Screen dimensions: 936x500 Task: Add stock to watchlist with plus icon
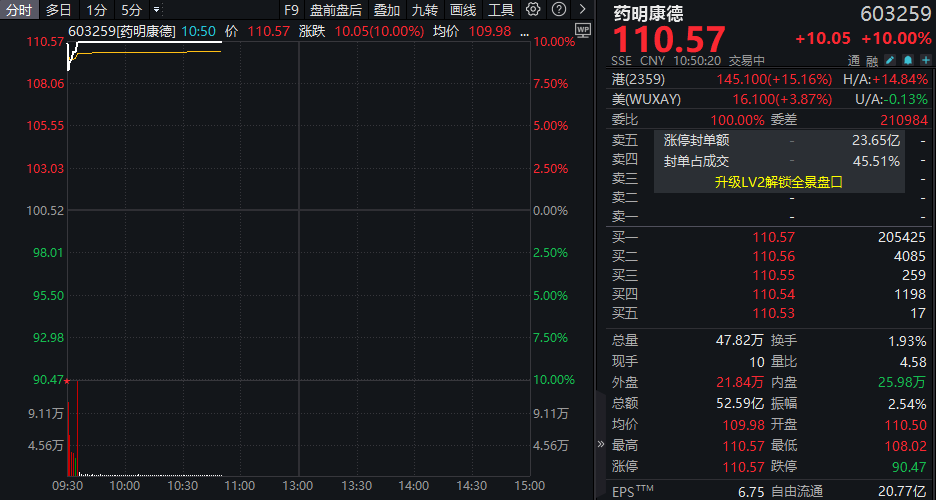click(924, 61)
